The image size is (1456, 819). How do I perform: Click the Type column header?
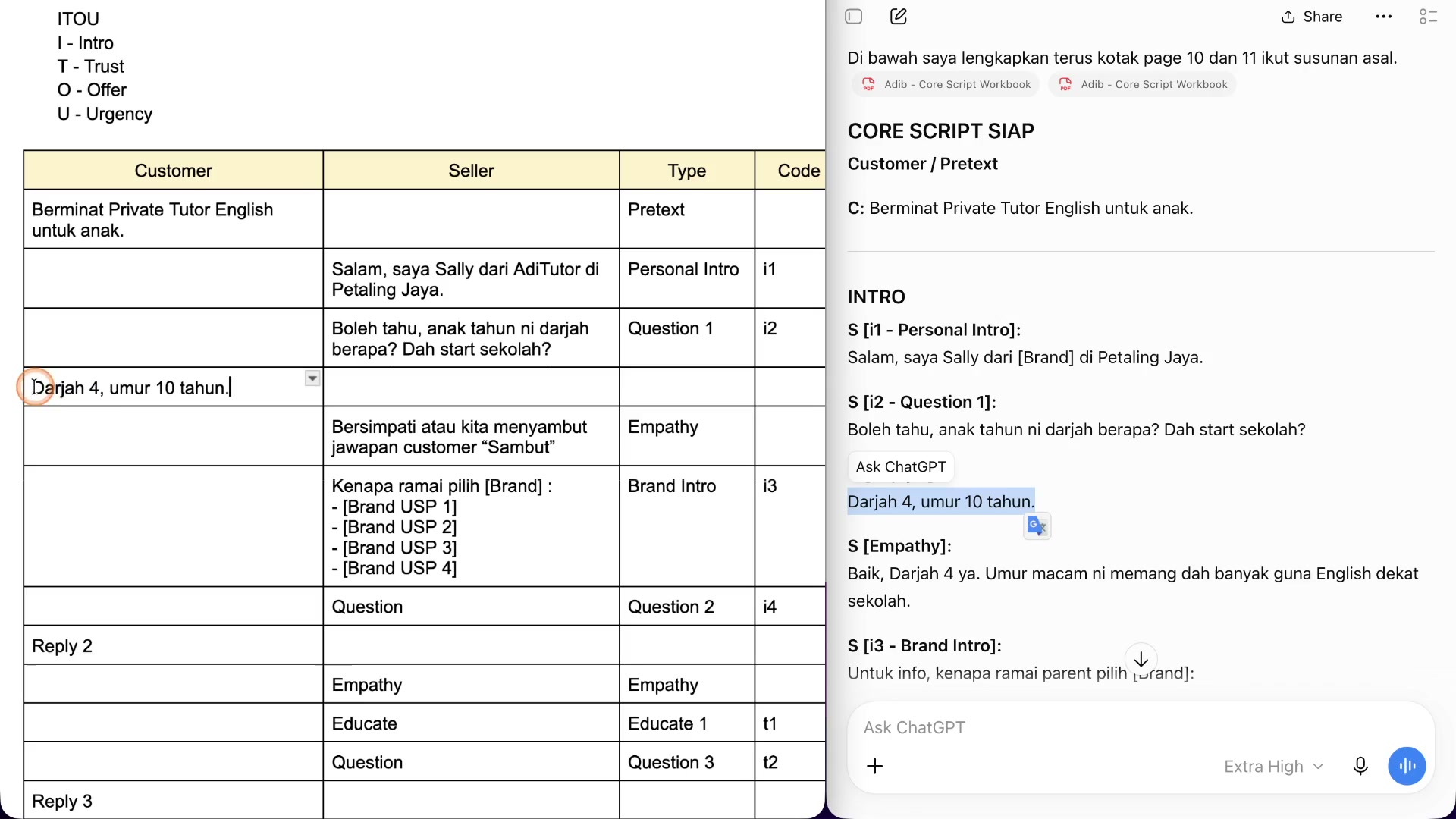tap(687, 171)
